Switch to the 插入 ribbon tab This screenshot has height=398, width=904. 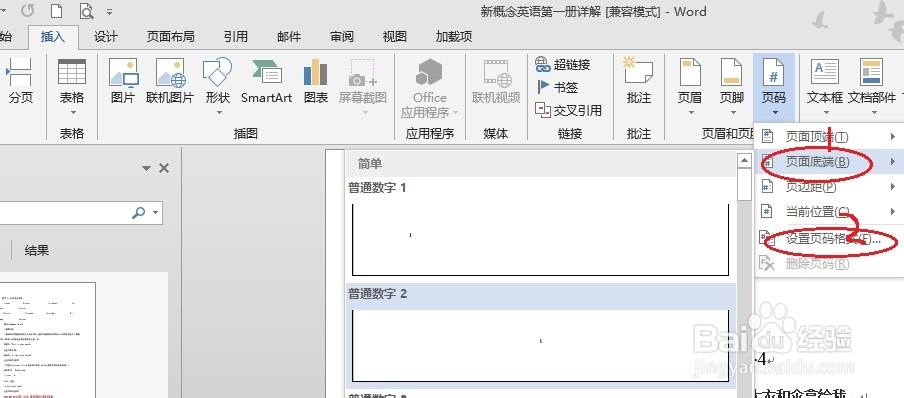tap(52, 37)
